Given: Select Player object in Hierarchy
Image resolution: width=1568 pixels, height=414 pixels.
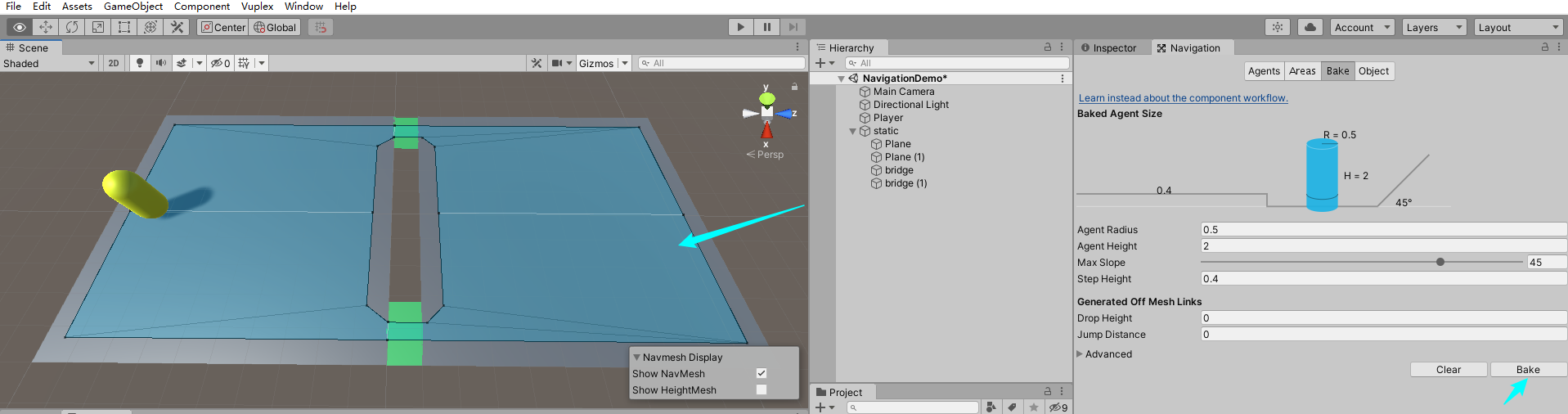Looking at the screenshot, I should pos(887,118).
